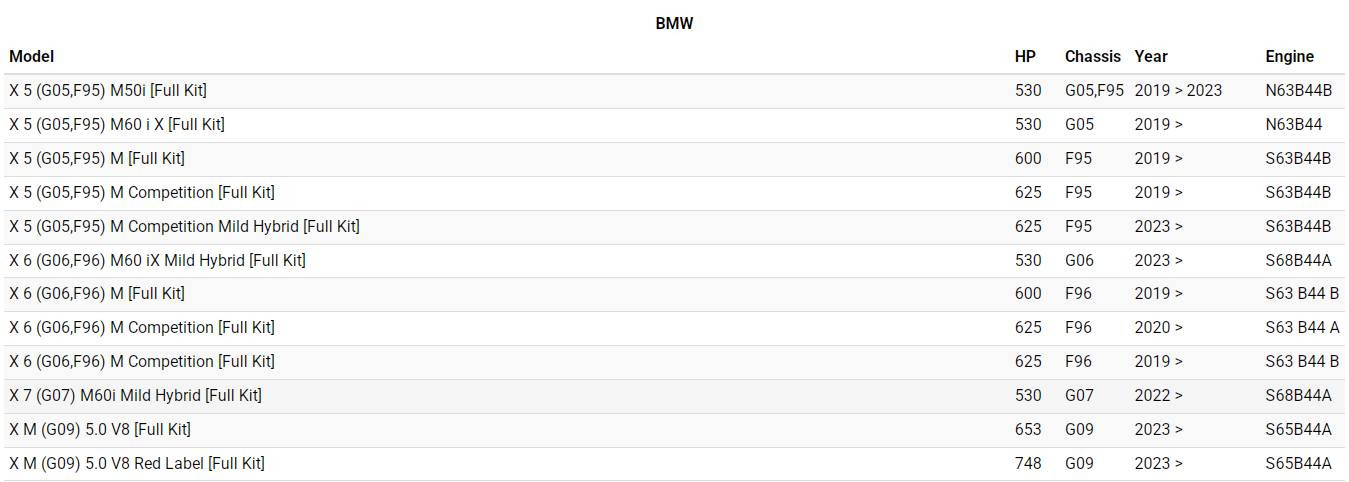Image resolution: width=1349 pixels, height=482 pixels.
Task: Click the 653 HP value
Action: click(x=1028, y=430)
